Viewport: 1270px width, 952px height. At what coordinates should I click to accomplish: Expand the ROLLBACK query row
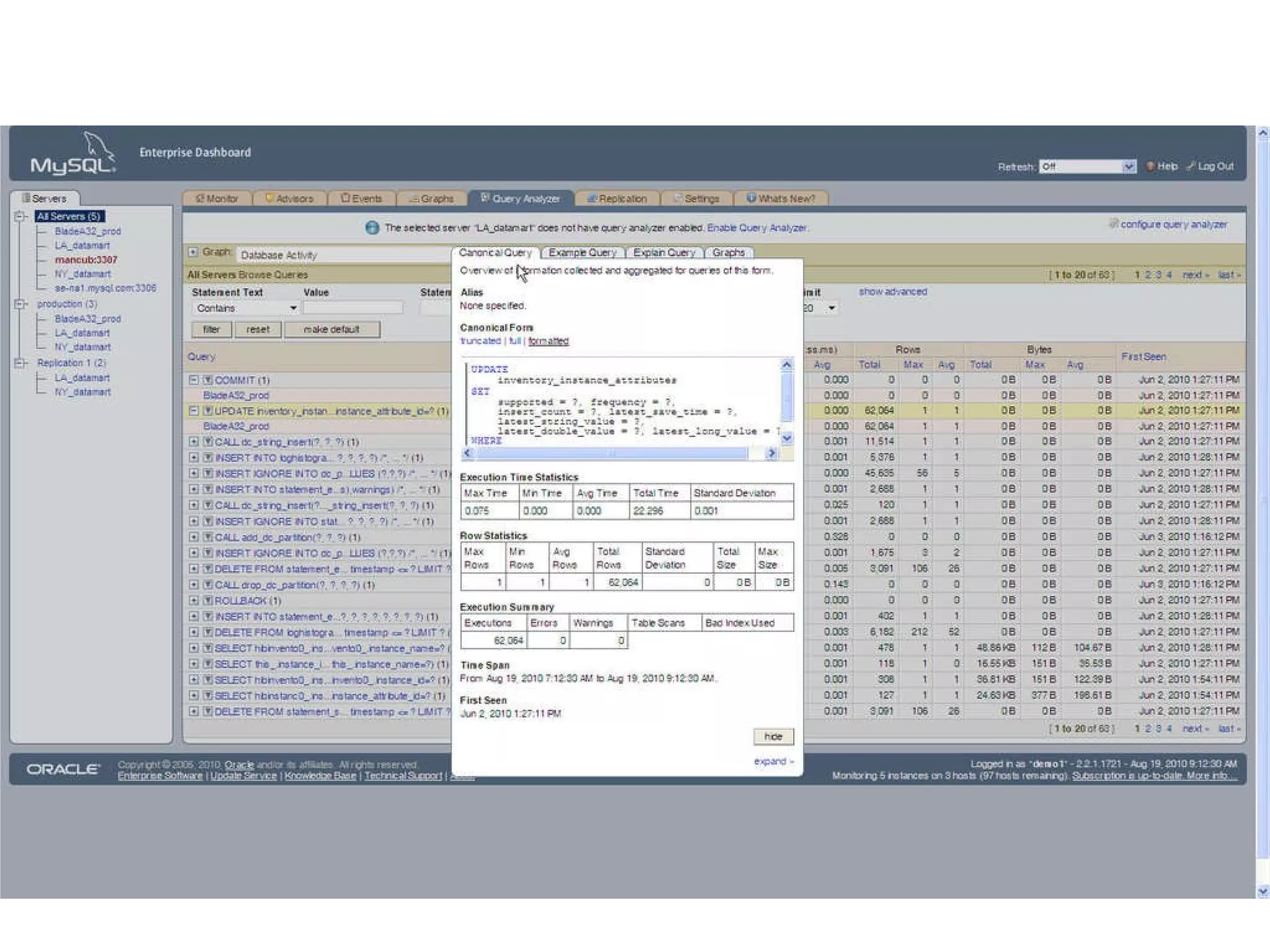193,601
